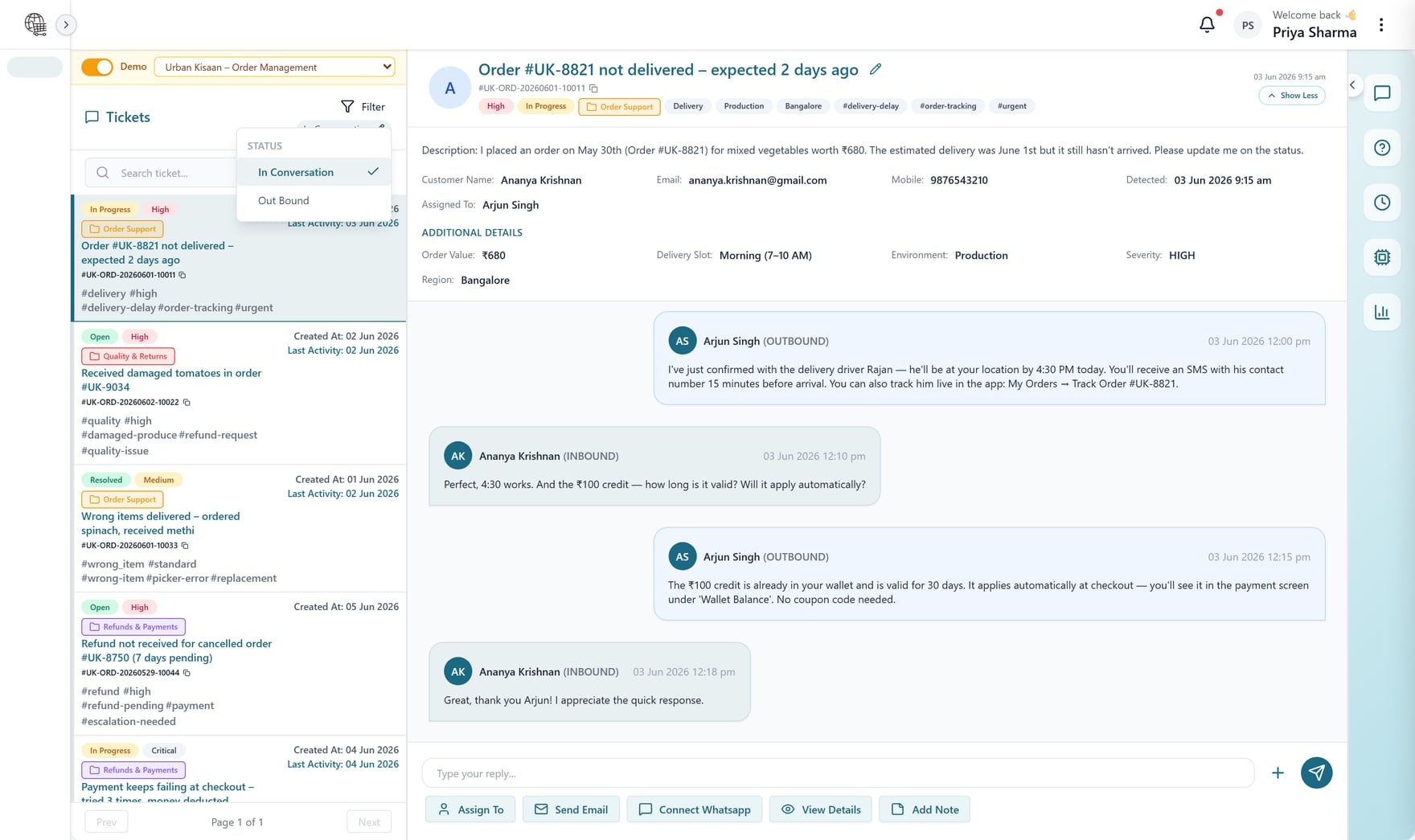Click the search magnifier icon

[x=102, y=173]
